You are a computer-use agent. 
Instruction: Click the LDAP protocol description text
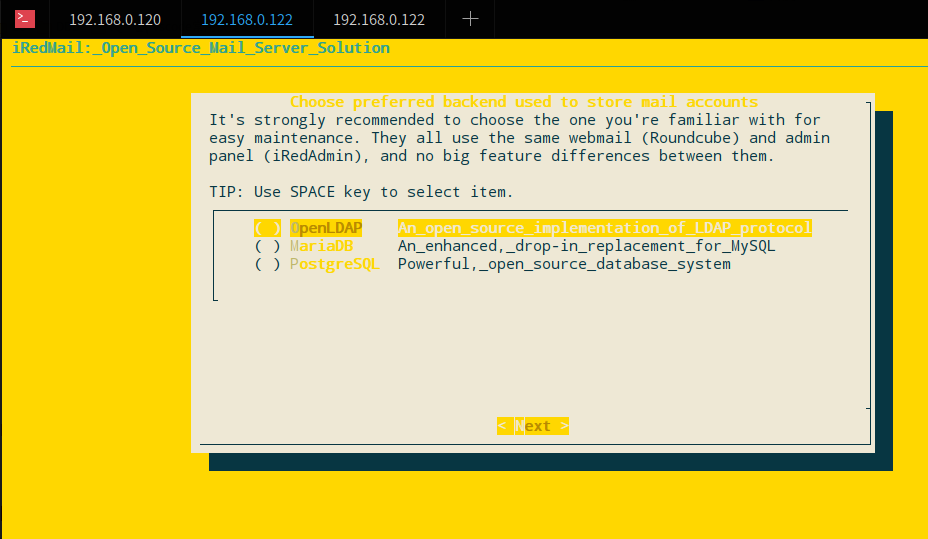click(x=604, y=228)
